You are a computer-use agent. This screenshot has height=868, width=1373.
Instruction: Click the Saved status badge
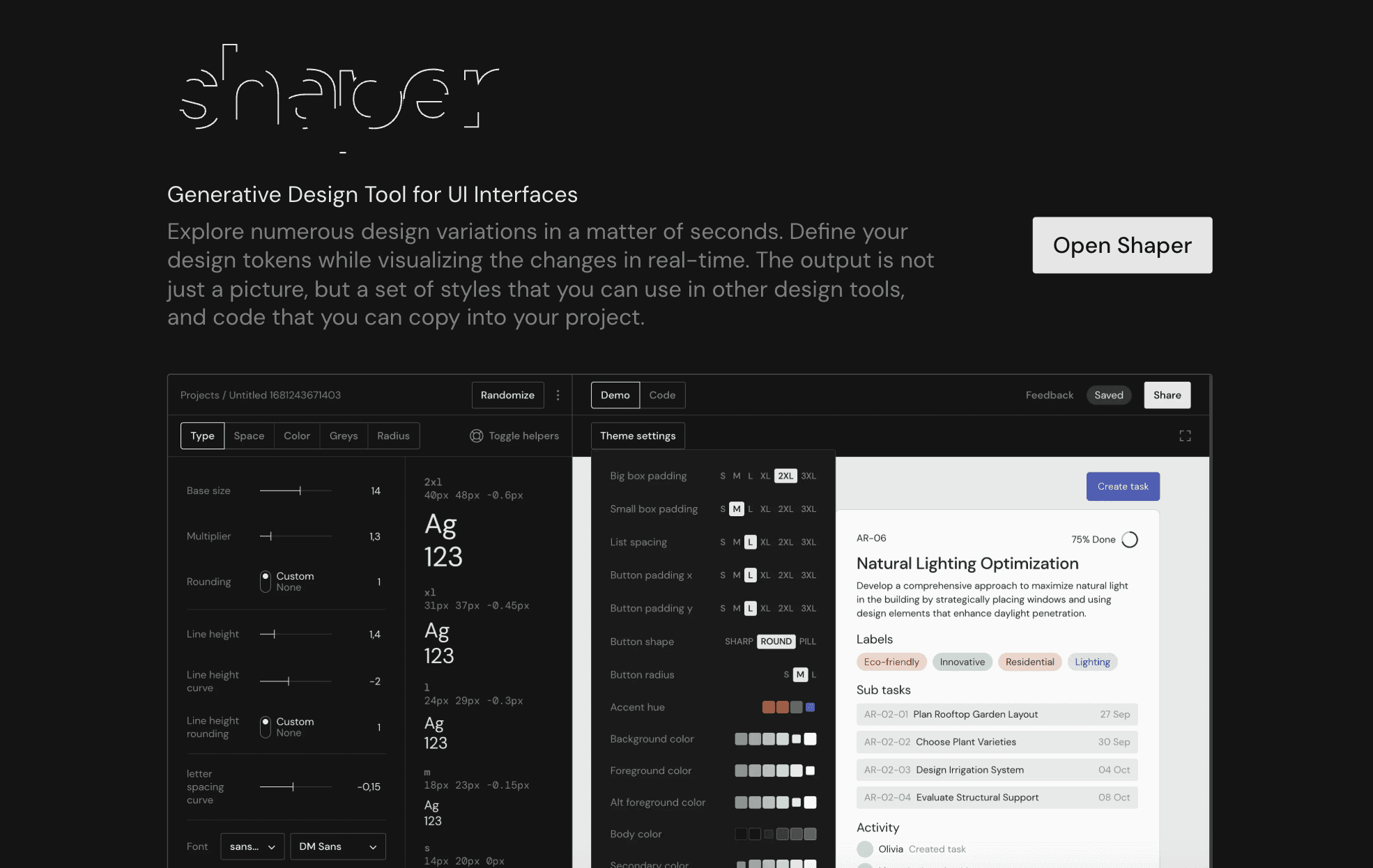1109,395
